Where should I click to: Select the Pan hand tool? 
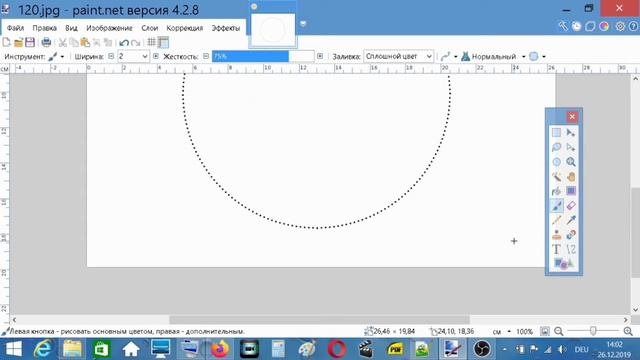(571, 176)
